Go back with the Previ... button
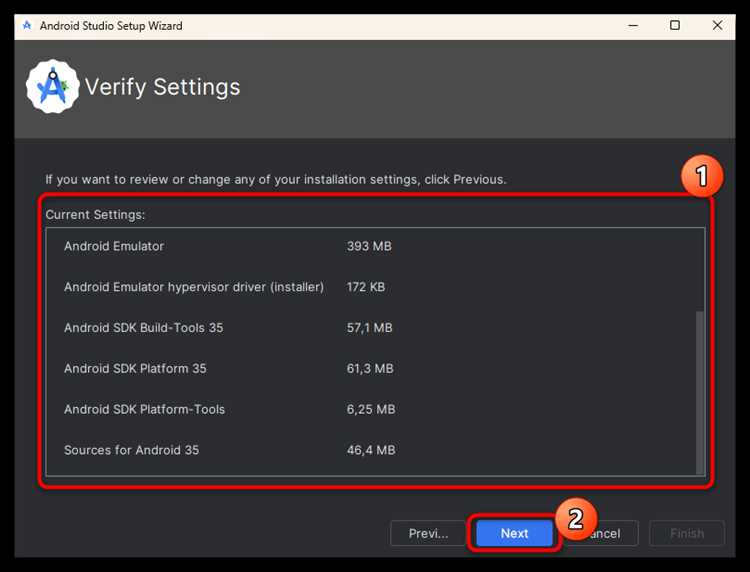This screenshot has width=750, height=572. [x=428, y=533]
